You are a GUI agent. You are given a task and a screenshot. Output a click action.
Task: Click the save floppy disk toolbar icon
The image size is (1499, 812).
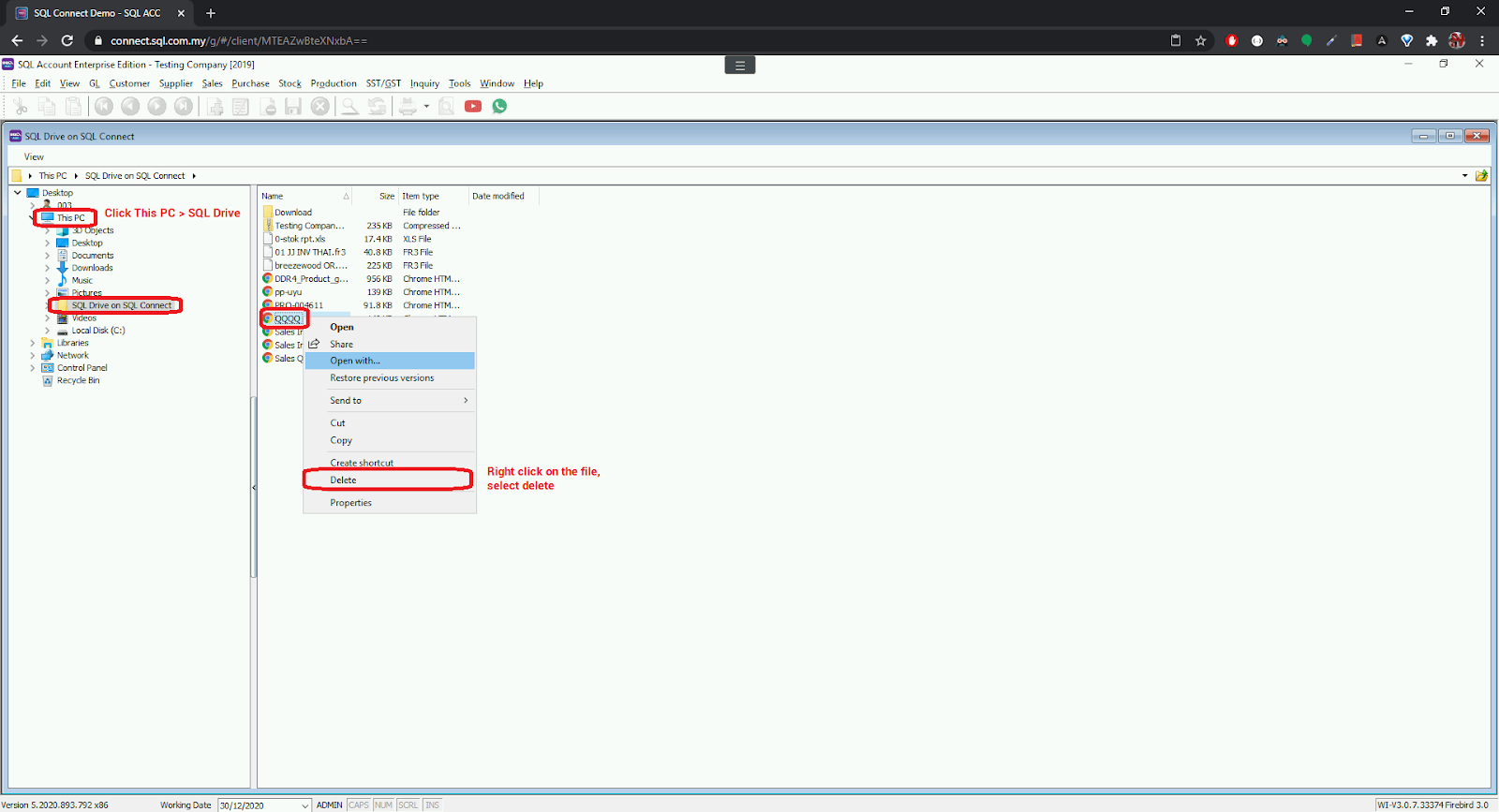(293, 107)
